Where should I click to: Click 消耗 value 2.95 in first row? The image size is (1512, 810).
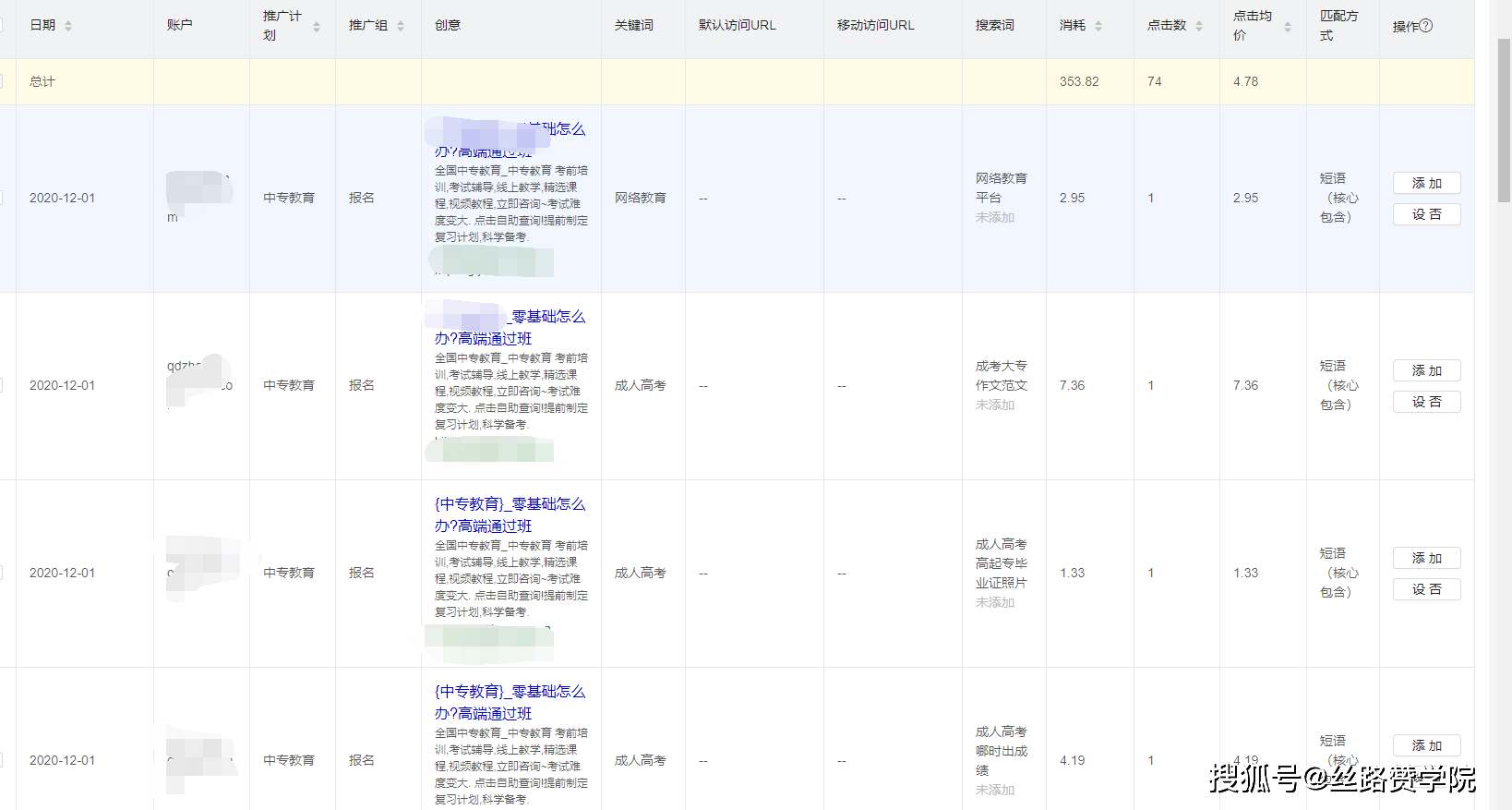(1073, 198)
